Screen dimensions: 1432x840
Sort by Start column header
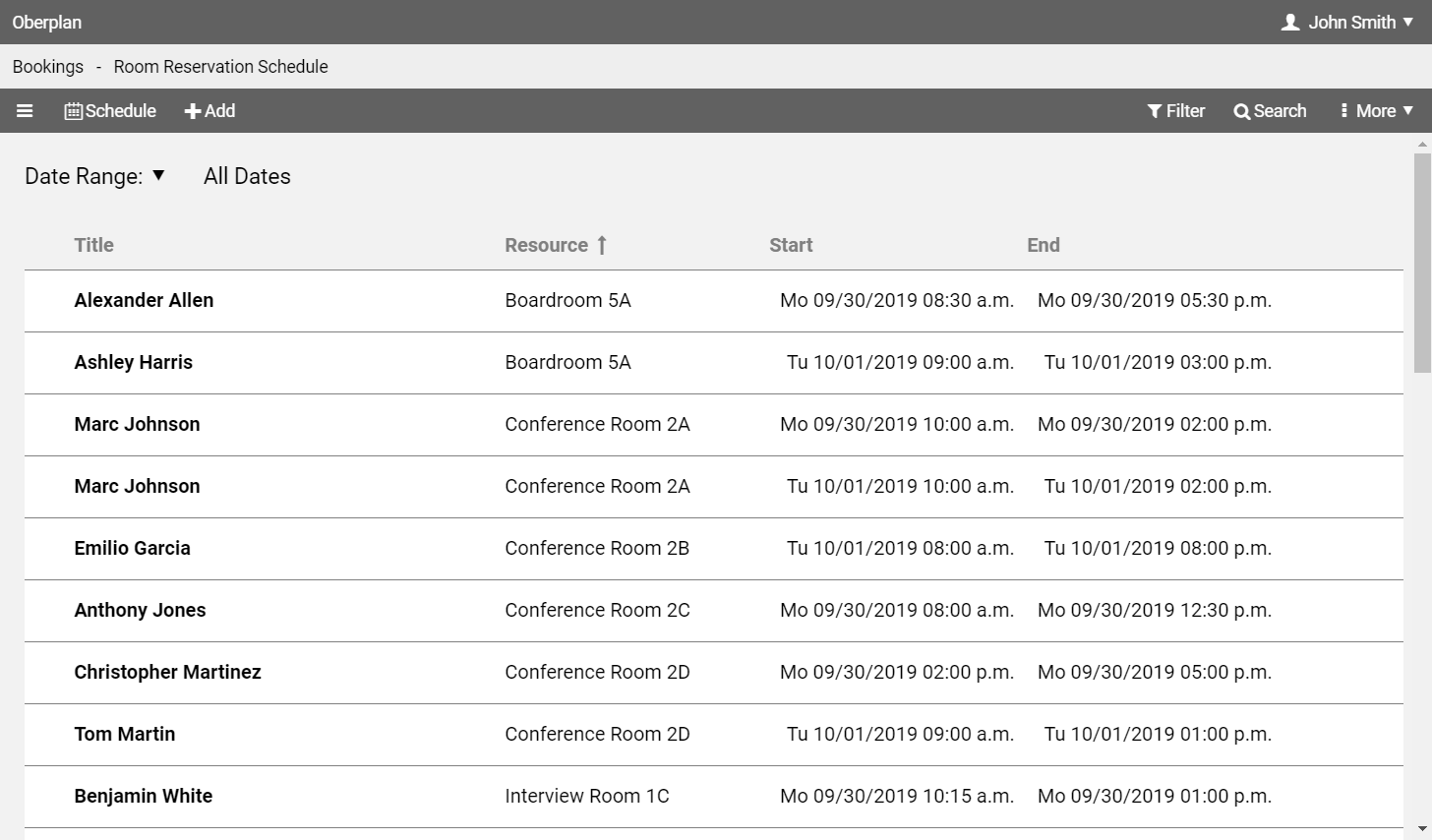pyautogui.click(x=791, y=245)
